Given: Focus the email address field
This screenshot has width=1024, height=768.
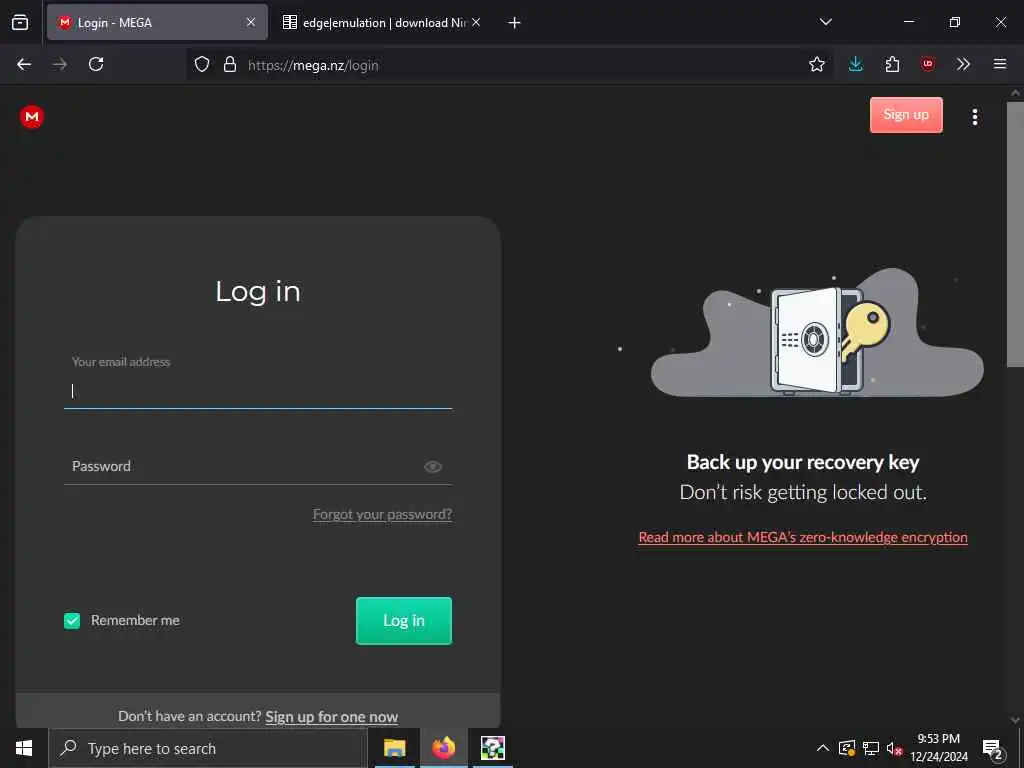Looking at the screenshot, I should 257,391.
